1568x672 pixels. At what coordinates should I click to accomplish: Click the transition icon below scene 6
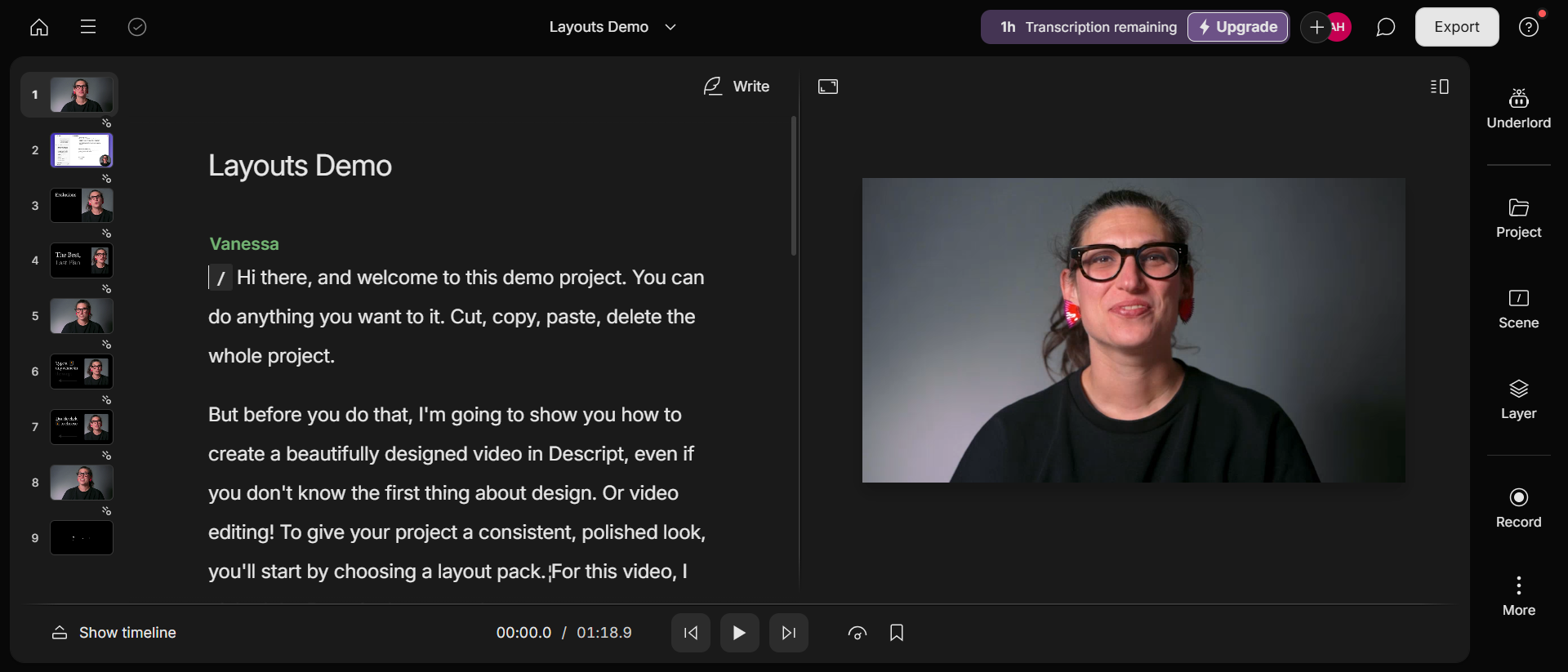point(106,400)
